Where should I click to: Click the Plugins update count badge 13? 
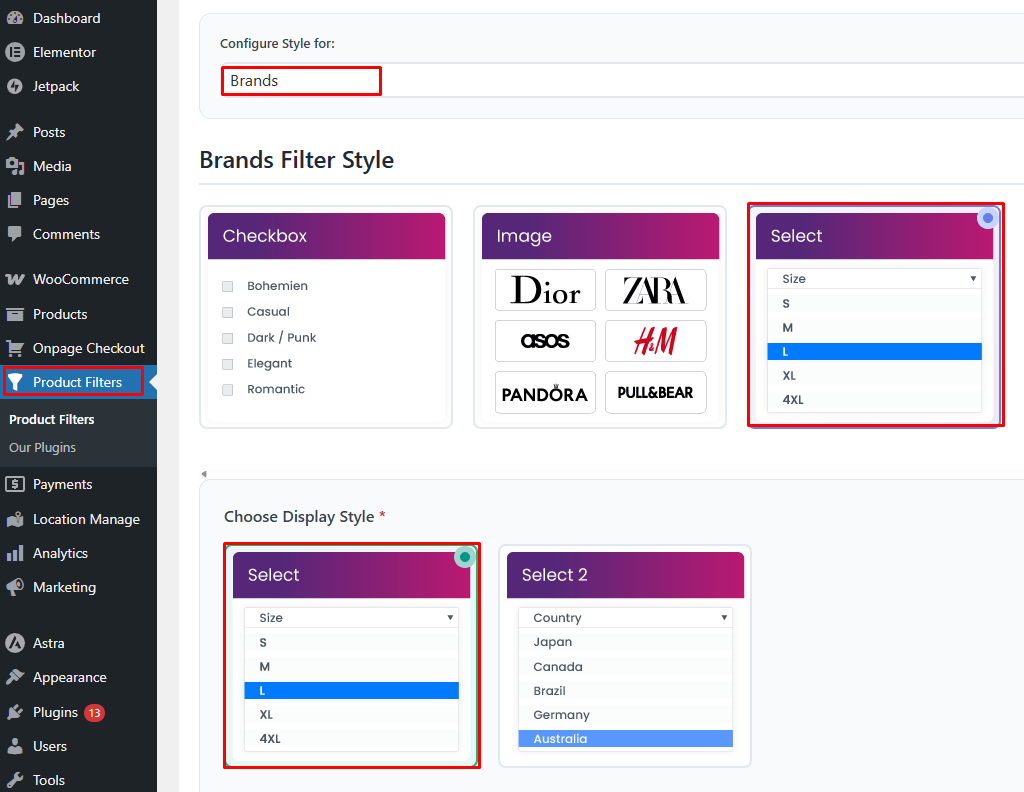[94, 712]
